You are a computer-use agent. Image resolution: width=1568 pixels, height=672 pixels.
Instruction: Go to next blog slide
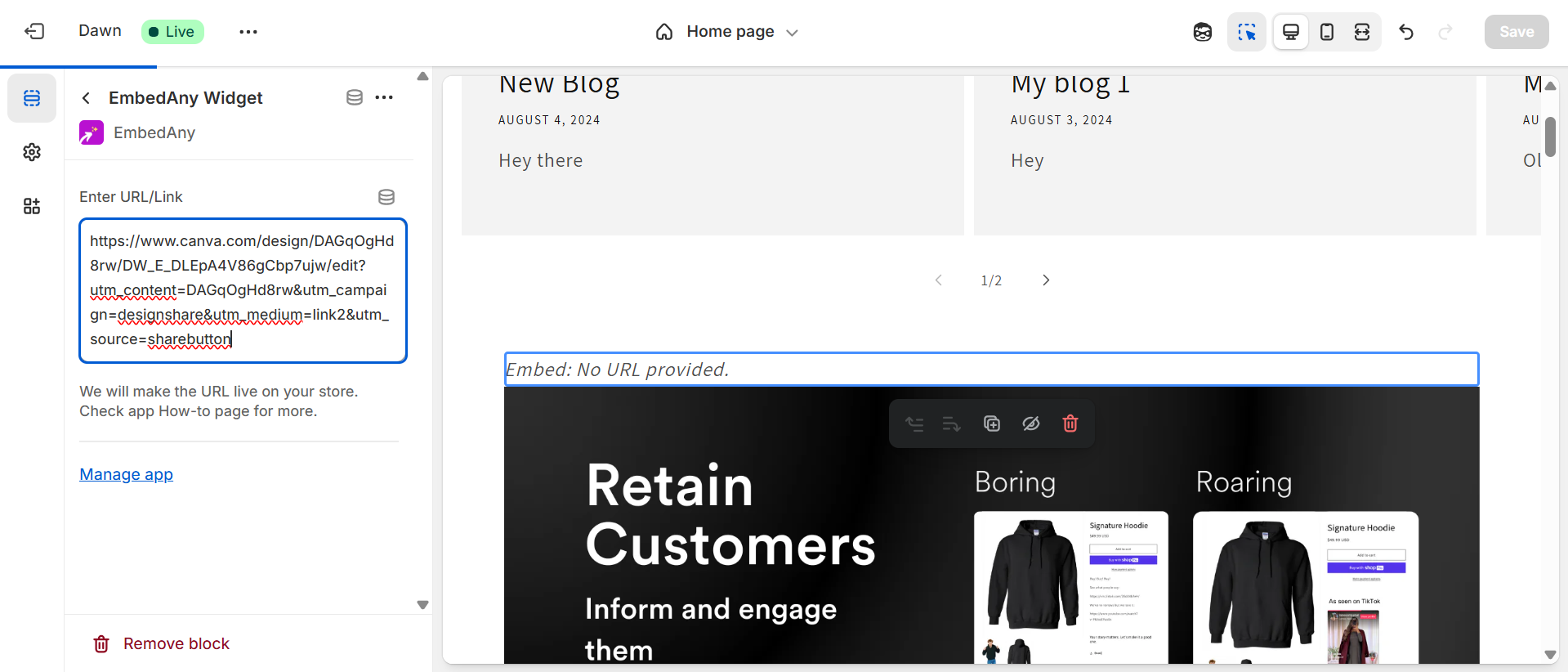click(x=1046, y=280)
